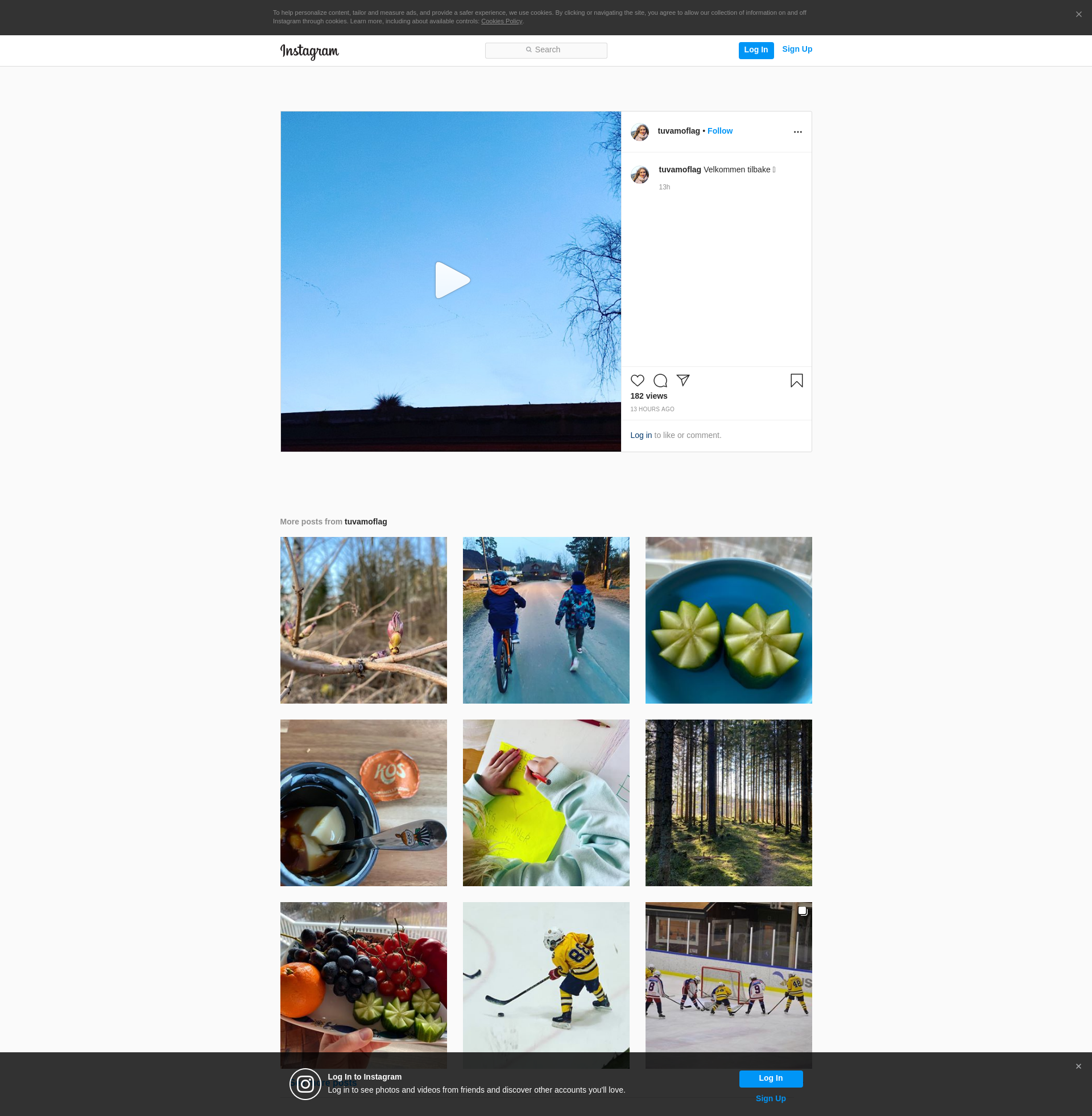Click the Instagram logo in header
Image resolution: width=1092 pixels, height=1116 pixels.
309,51
